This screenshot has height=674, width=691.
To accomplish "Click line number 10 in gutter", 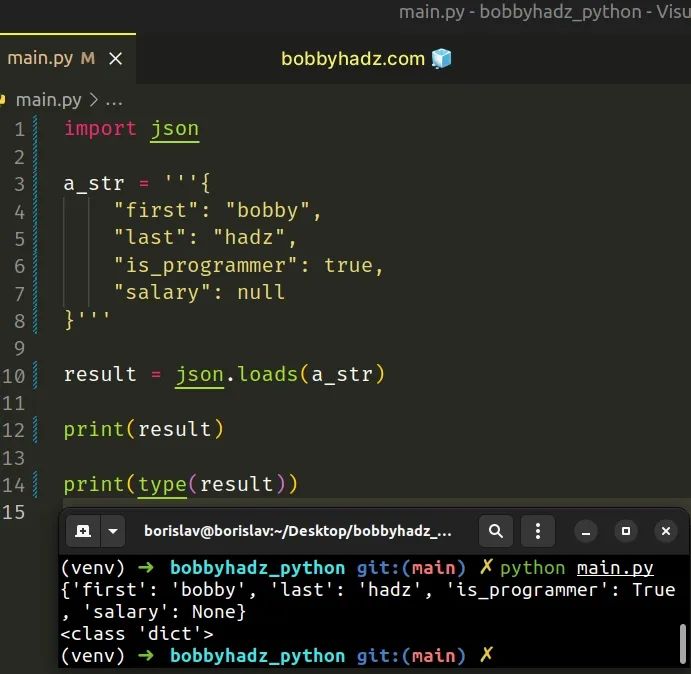I will pos(14,376).
